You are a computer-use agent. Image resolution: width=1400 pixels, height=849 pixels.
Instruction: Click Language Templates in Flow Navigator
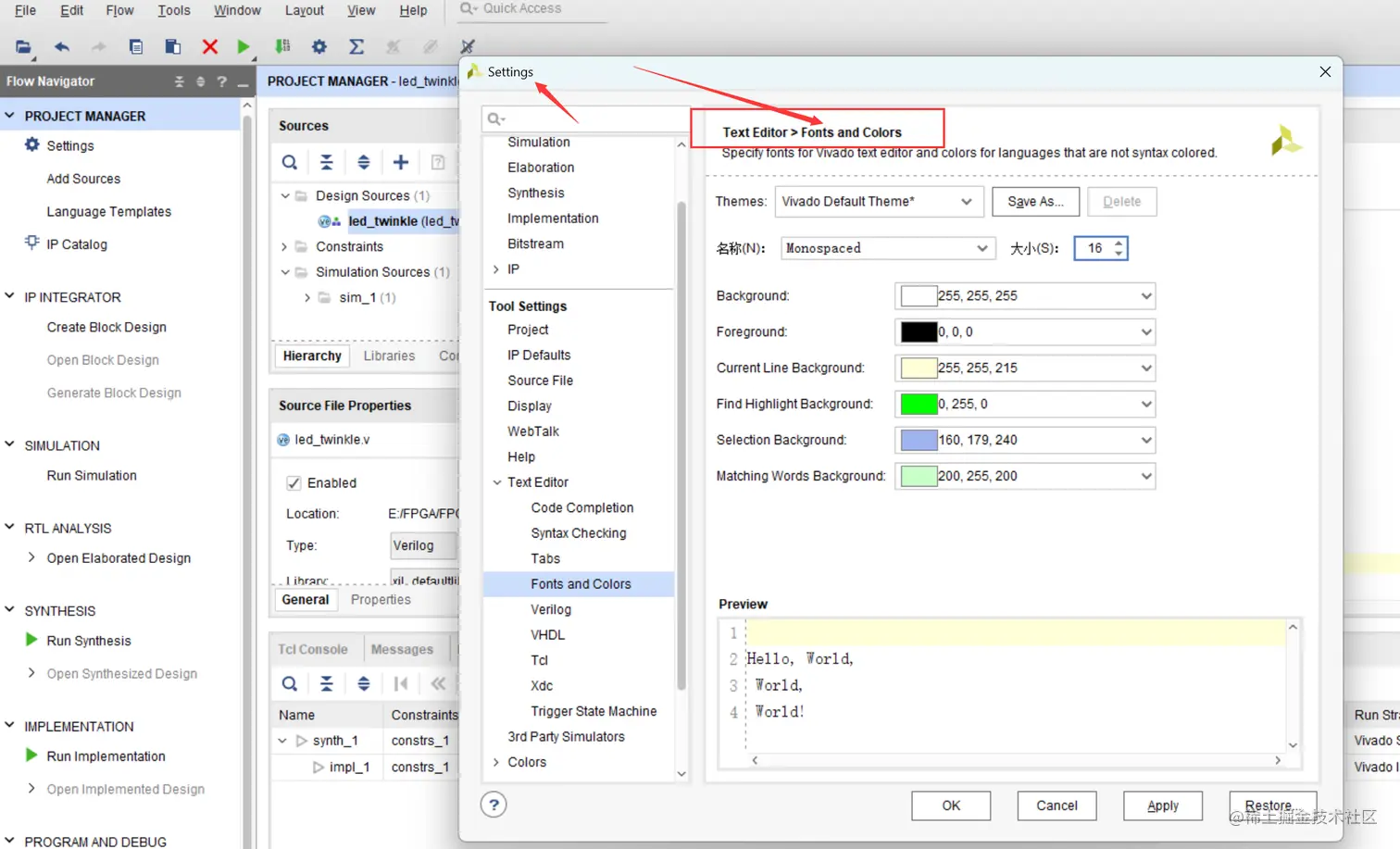click(109, 212)
